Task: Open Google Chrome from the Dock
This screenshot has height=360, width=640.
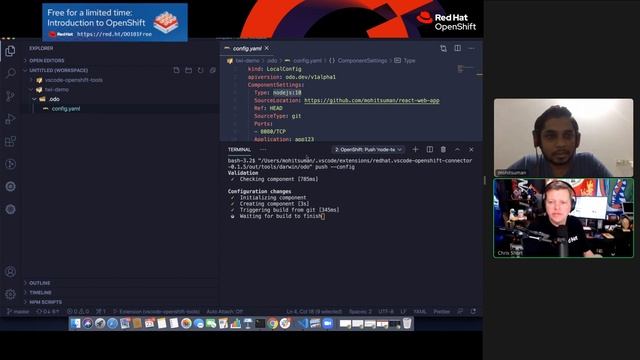Action: pos(273,324)
